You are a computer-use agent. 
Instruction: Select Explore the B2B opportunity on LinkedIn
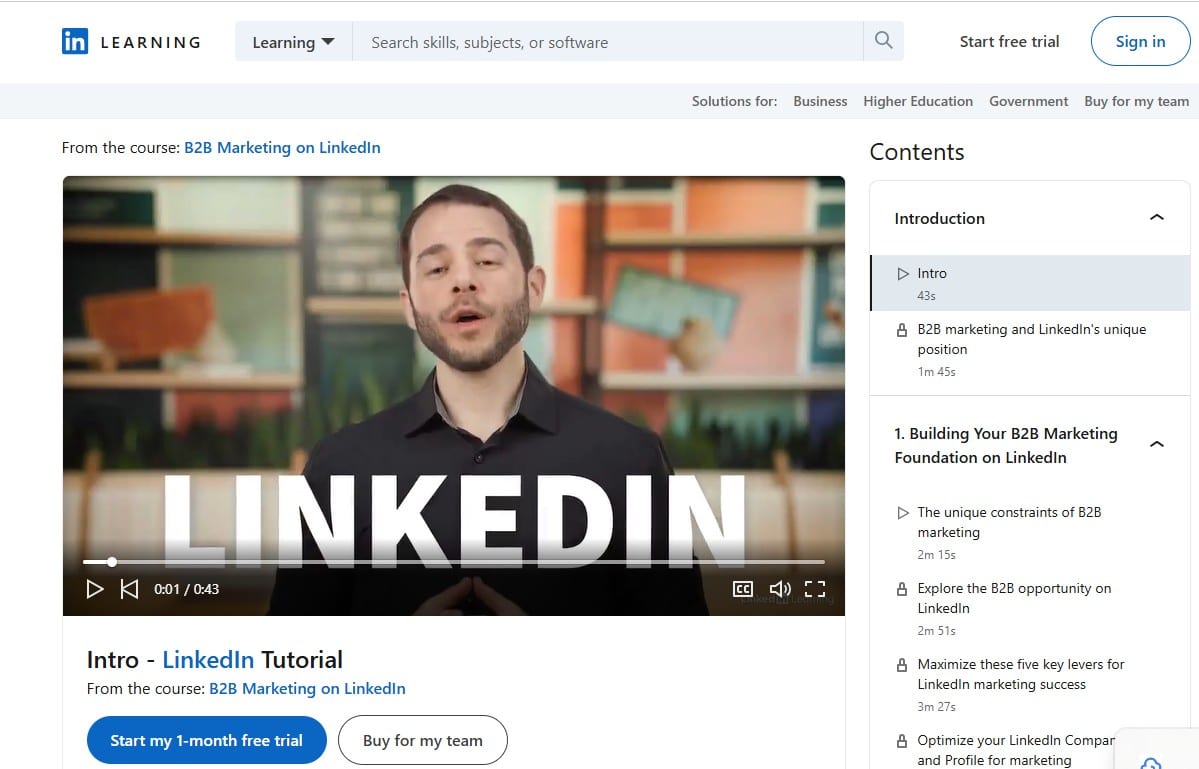click(x=1030, y=608)
